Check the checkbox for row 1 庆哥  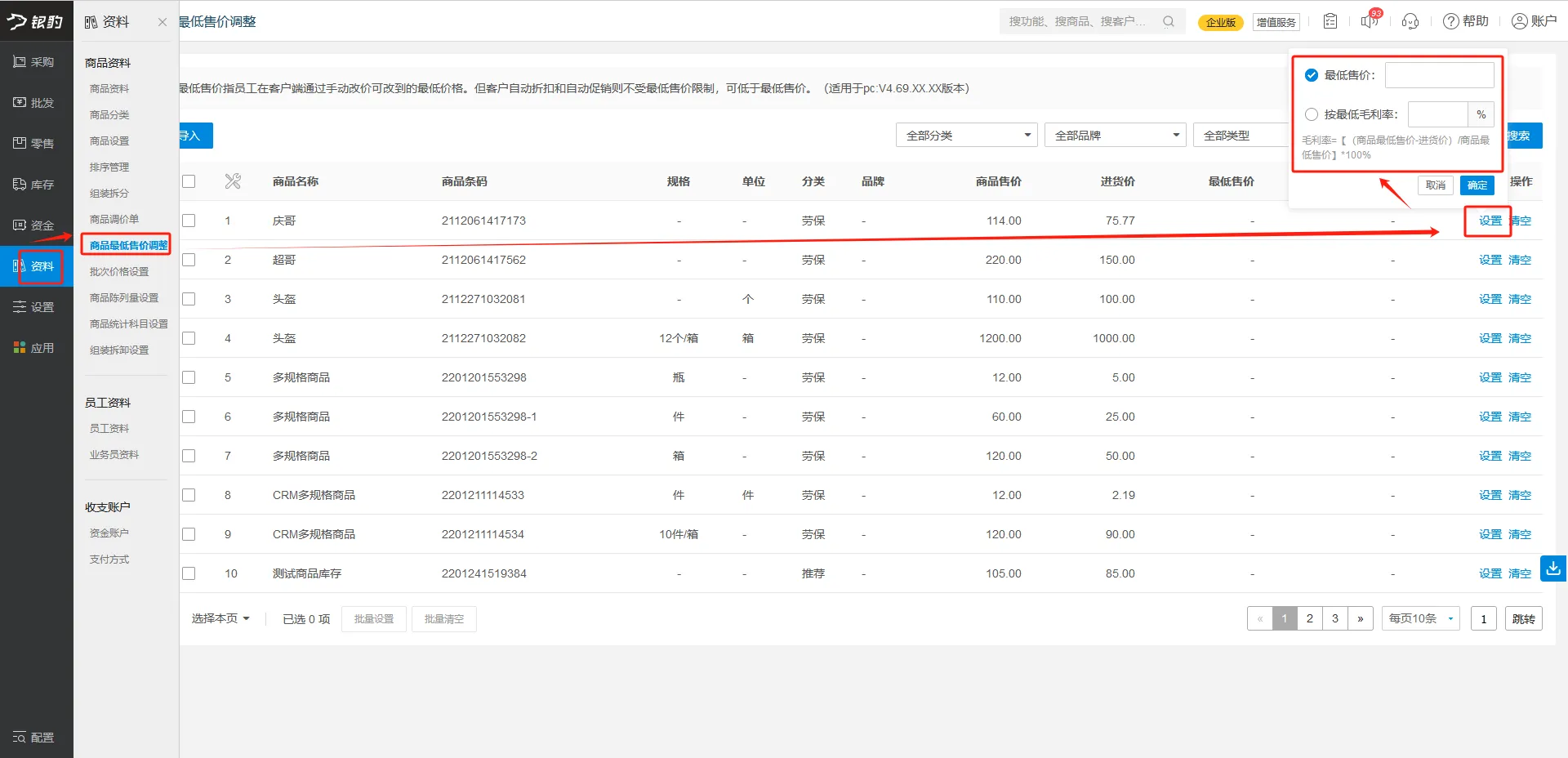(x=189, y=220)
